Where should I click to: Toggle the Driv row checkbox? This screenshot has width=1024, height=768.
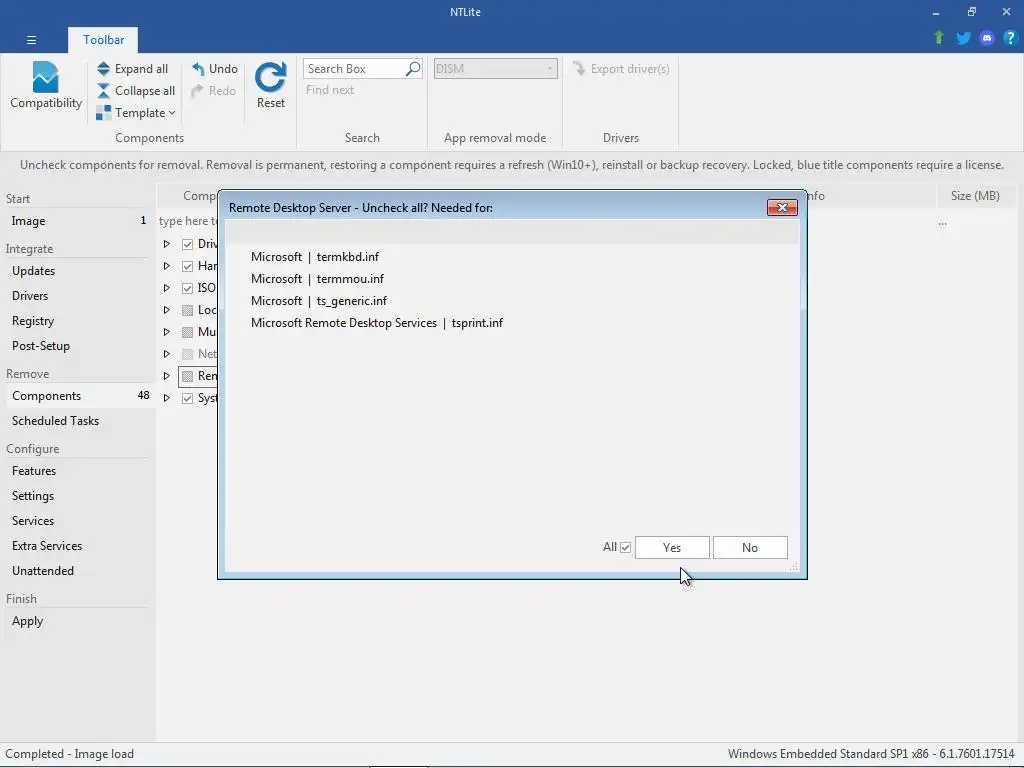pyautogui.click(x=187, y=244)
